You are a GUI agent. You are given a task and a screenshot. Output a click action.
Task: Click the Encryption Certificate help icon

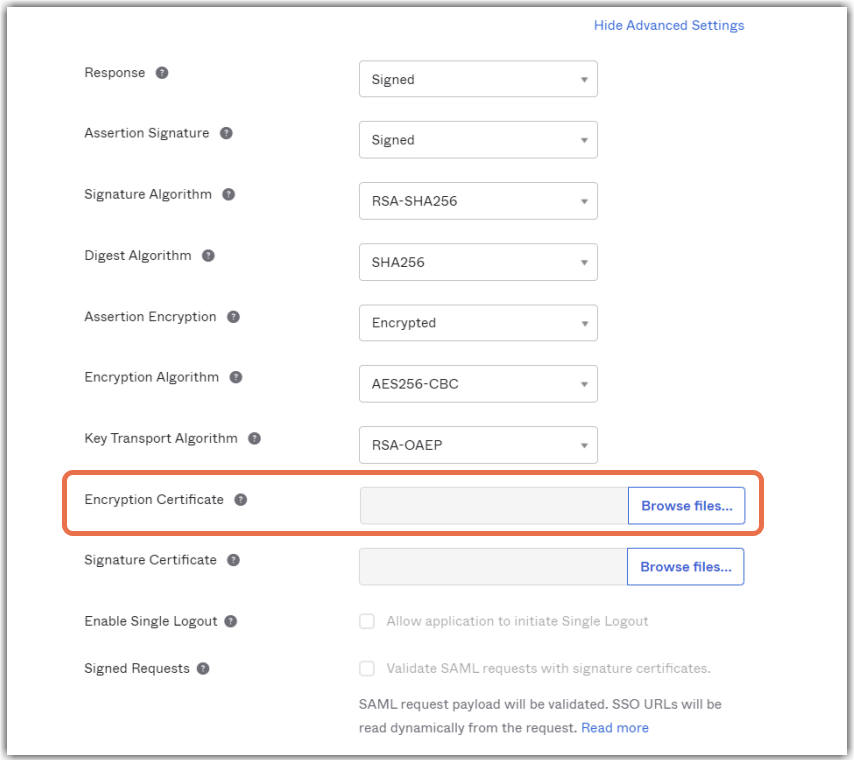240,500
